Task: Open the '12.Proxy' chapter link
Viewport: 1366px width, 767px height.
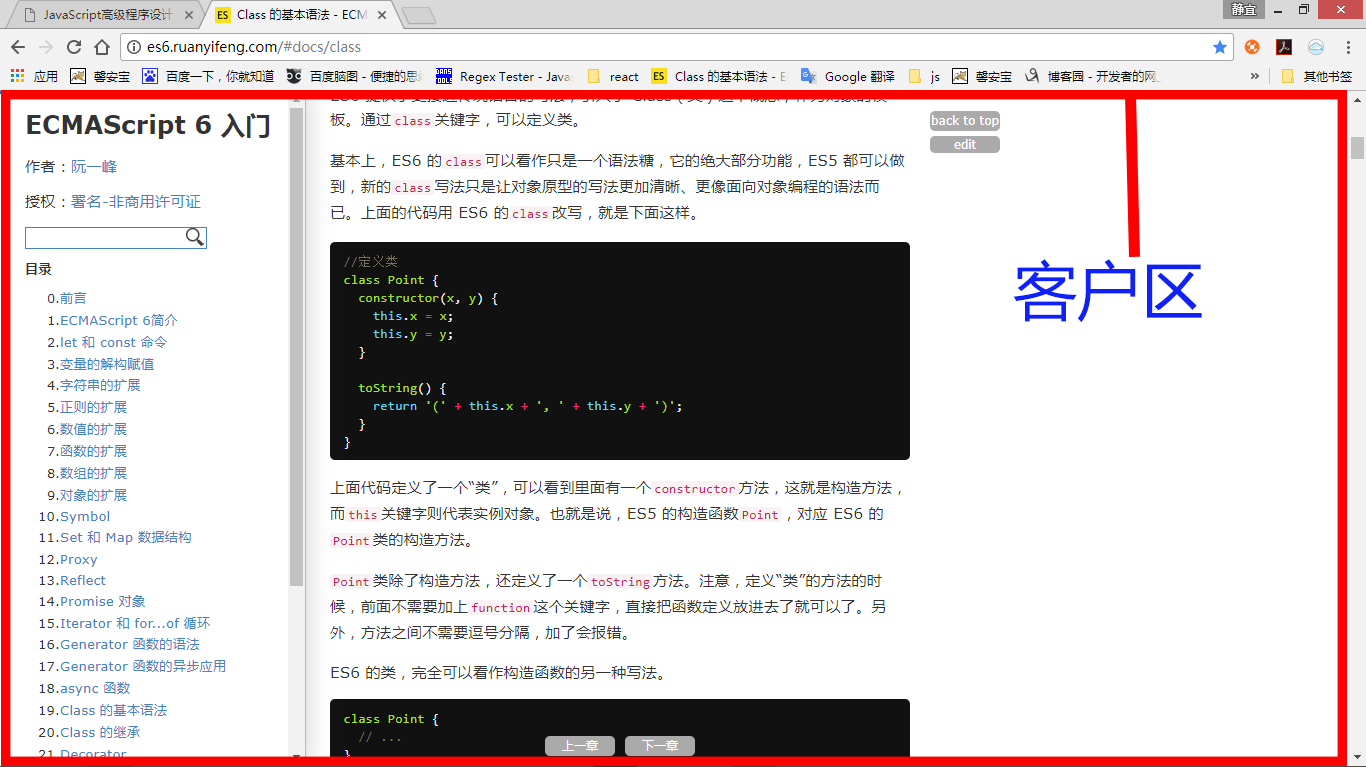Action: point(68,559)
